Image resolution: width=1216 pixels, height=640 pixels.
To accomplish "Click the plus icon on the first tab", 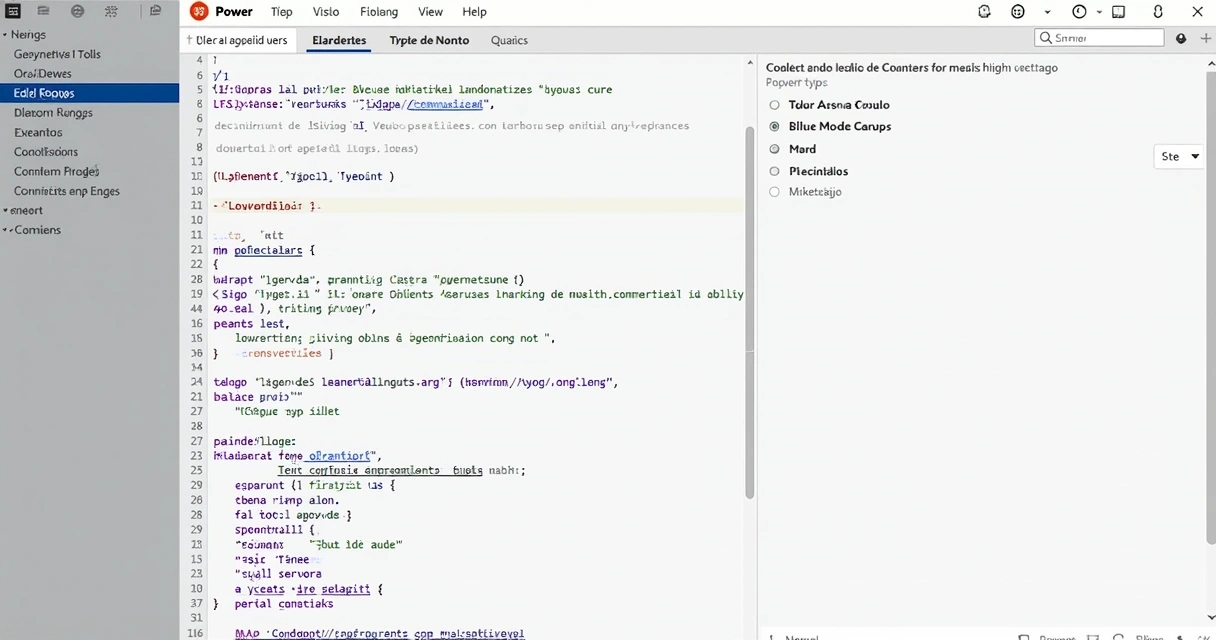I will (x=188, y=40).
